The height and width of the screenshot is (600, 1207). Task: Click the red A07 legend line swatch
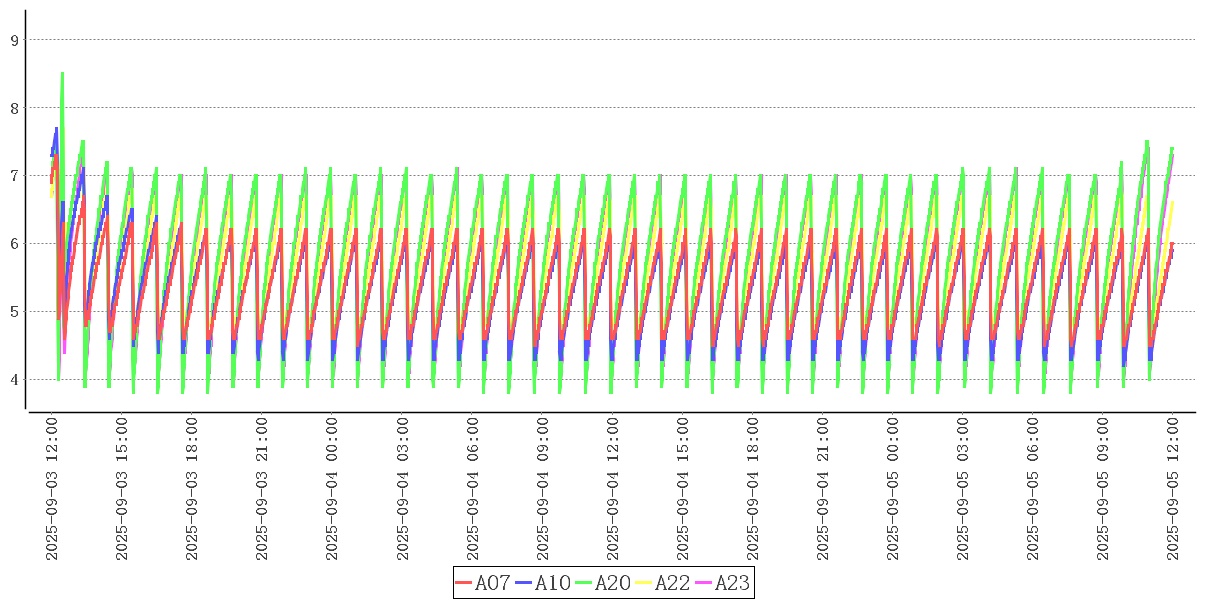464,583
